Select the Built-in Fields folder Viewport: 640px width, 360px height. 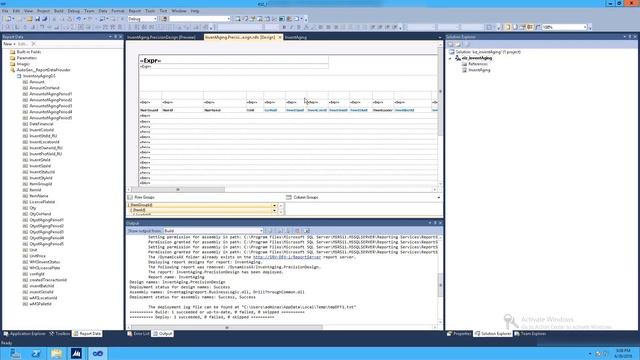25,52
